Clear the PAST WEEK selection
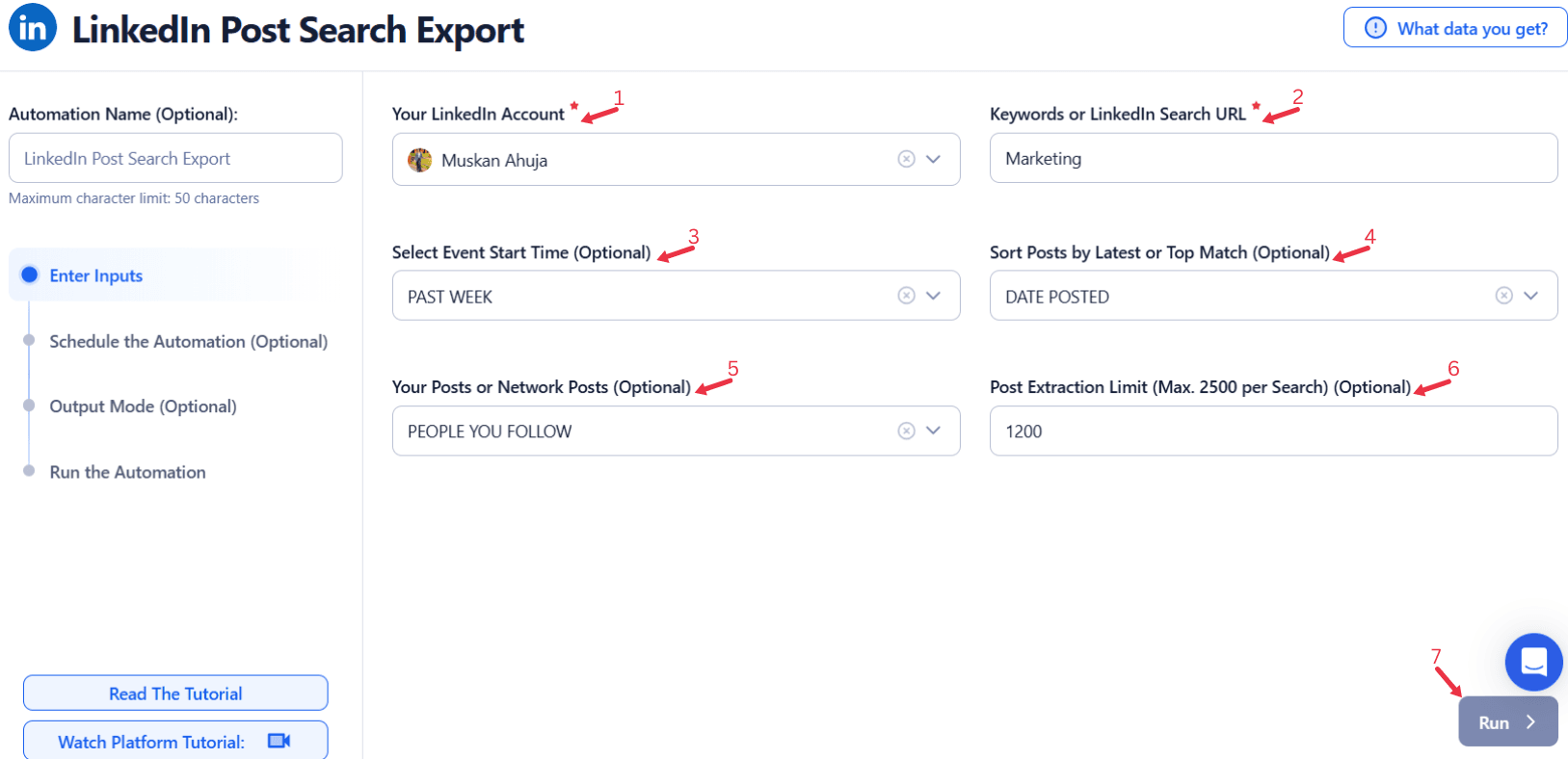This screenshot has width=1568, height=759. (906, 296)
